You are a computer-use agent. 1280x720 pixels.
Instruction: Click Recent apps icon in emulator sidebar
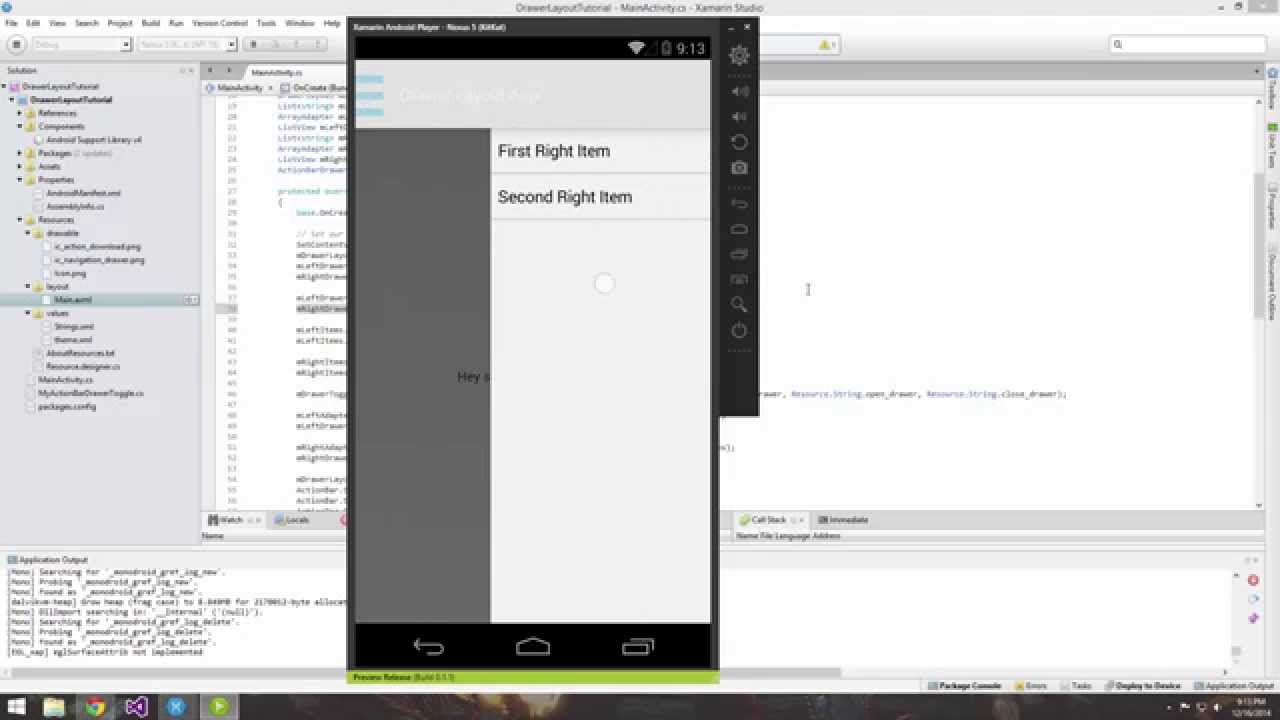[739, 254]
